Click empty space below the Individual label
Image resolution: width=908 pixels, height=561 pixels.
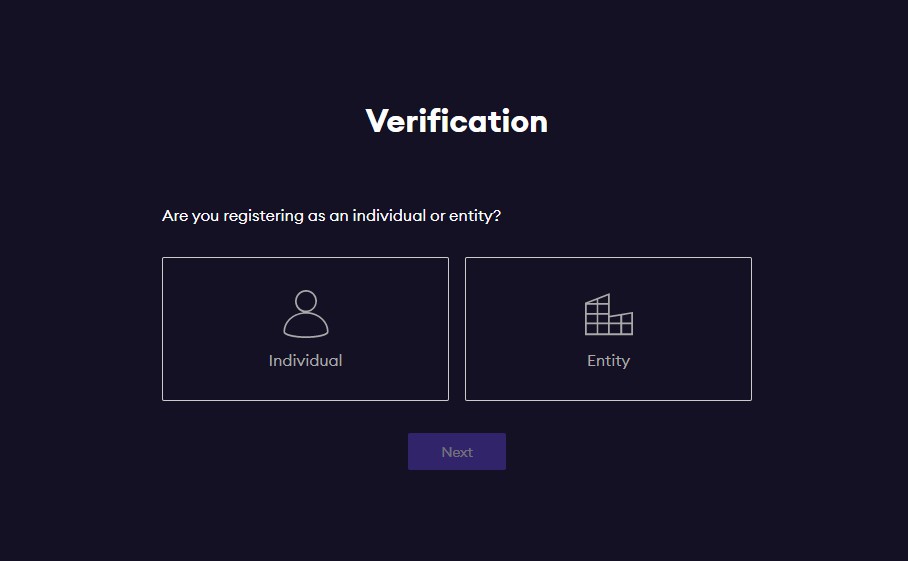tap(305, 385)
